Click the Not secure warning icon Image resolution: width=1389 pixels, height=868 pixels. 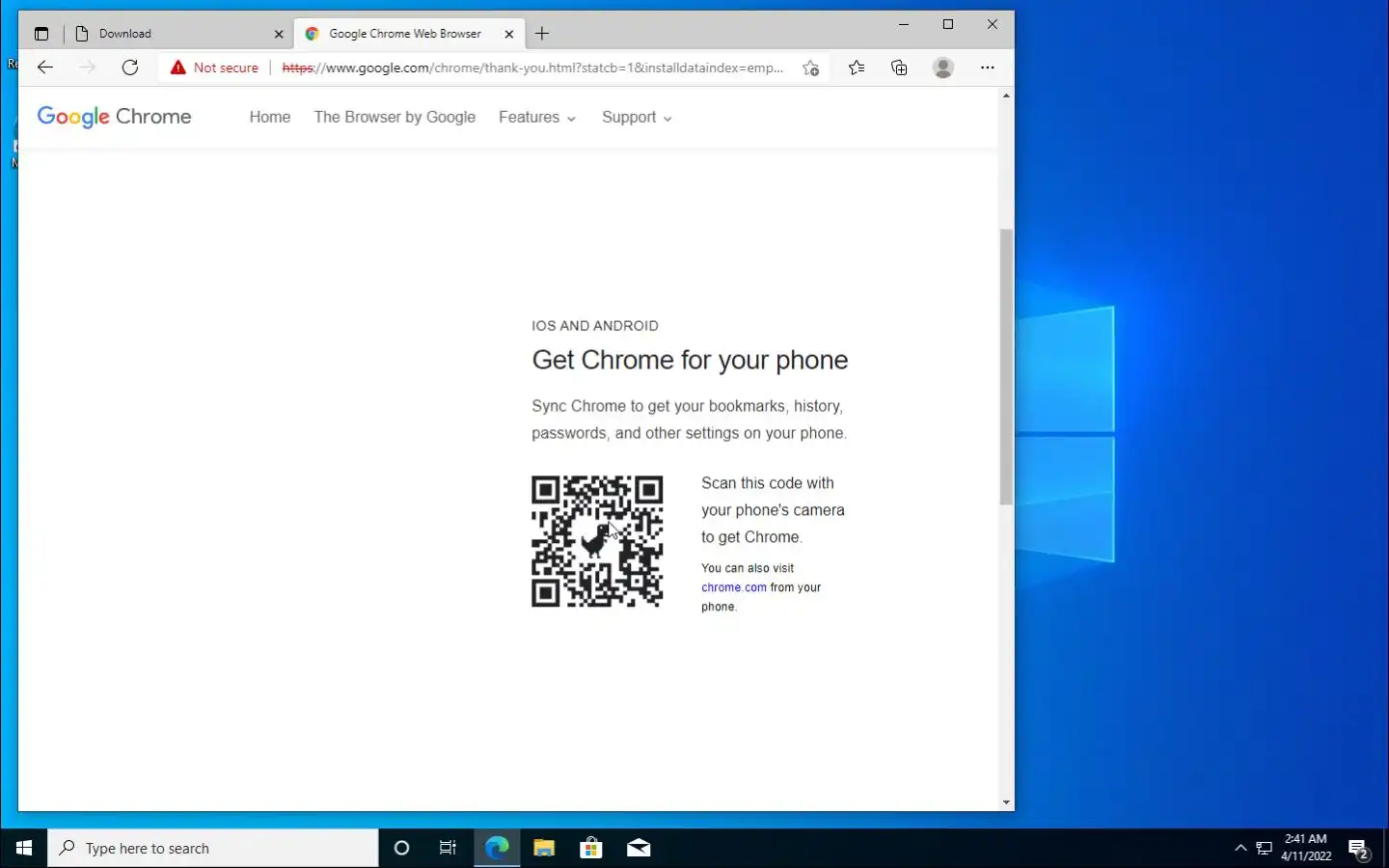[x=178, y=68]
